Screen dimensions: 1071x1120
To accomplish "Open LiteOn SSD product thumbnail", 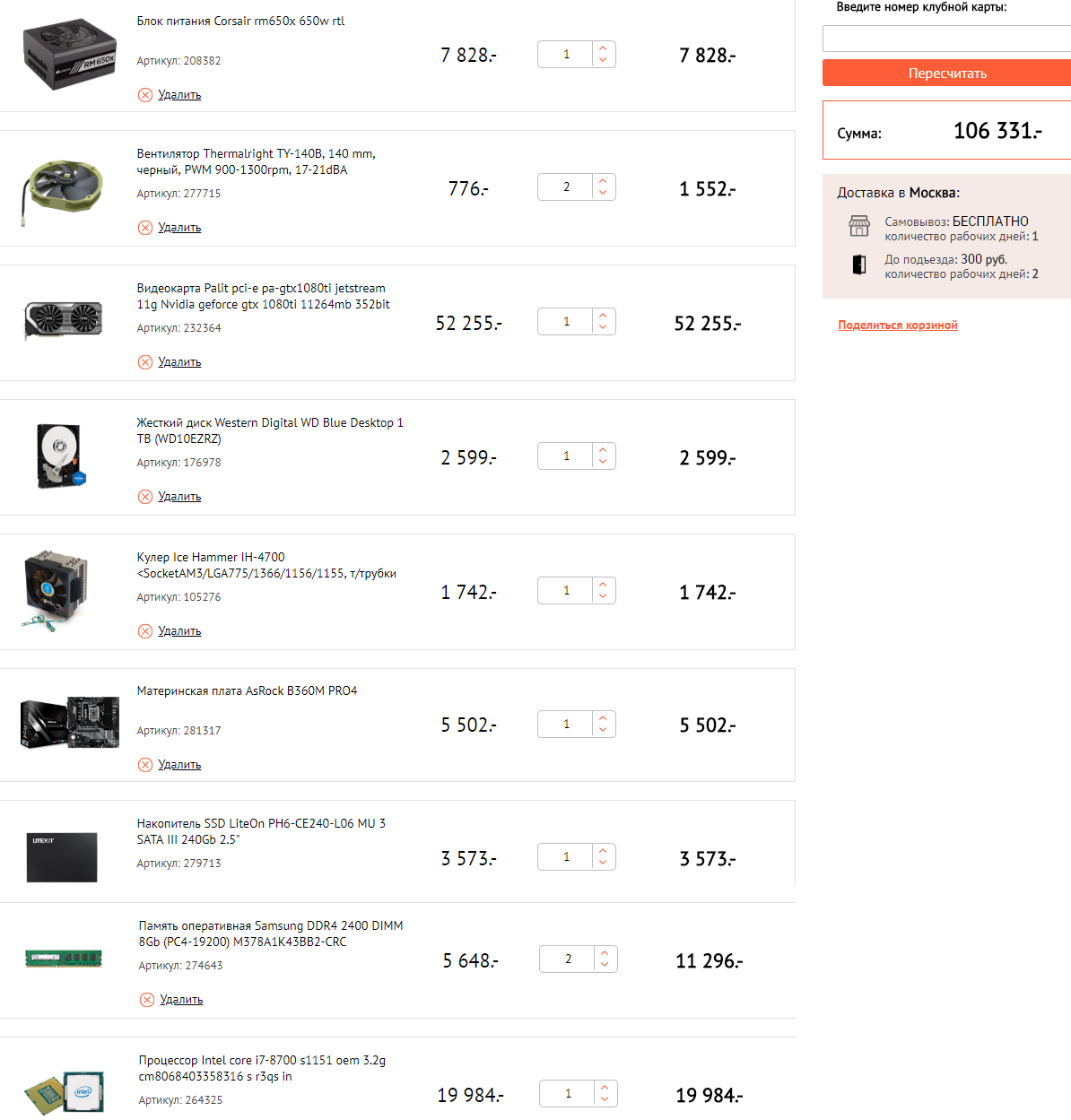I will (62, 856).
